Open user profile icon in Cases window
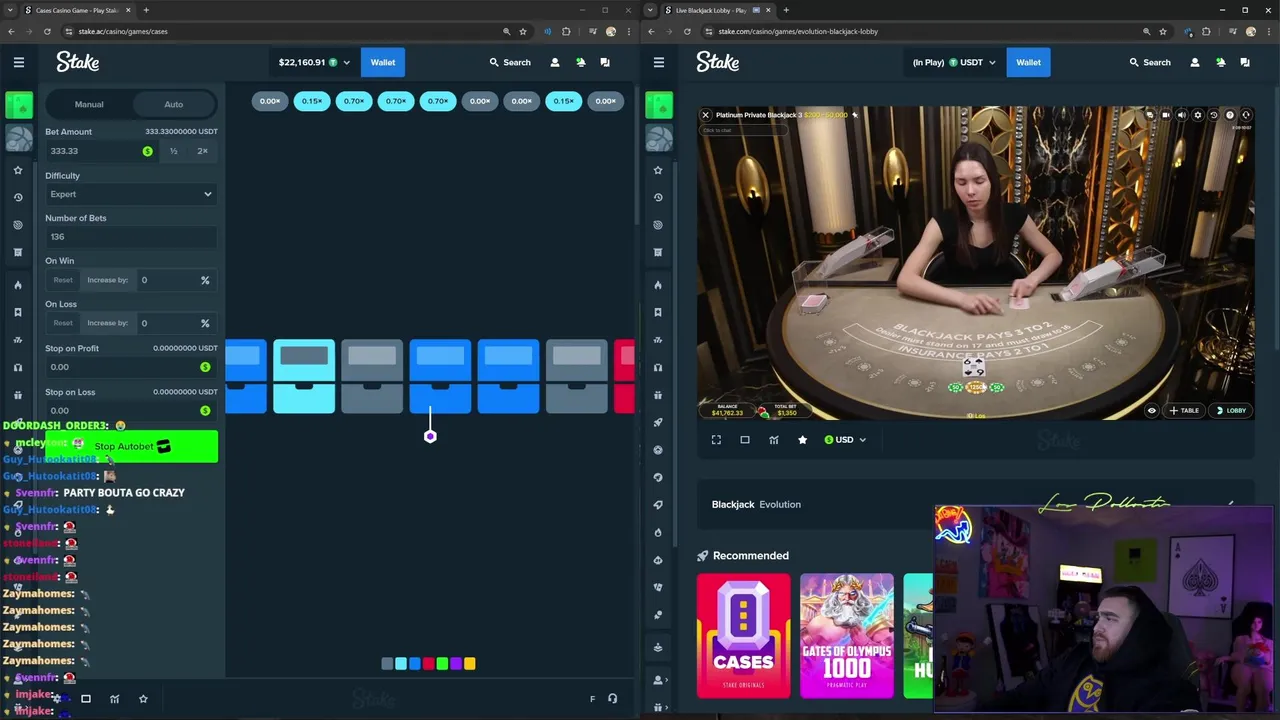 (x=555, y=62)
